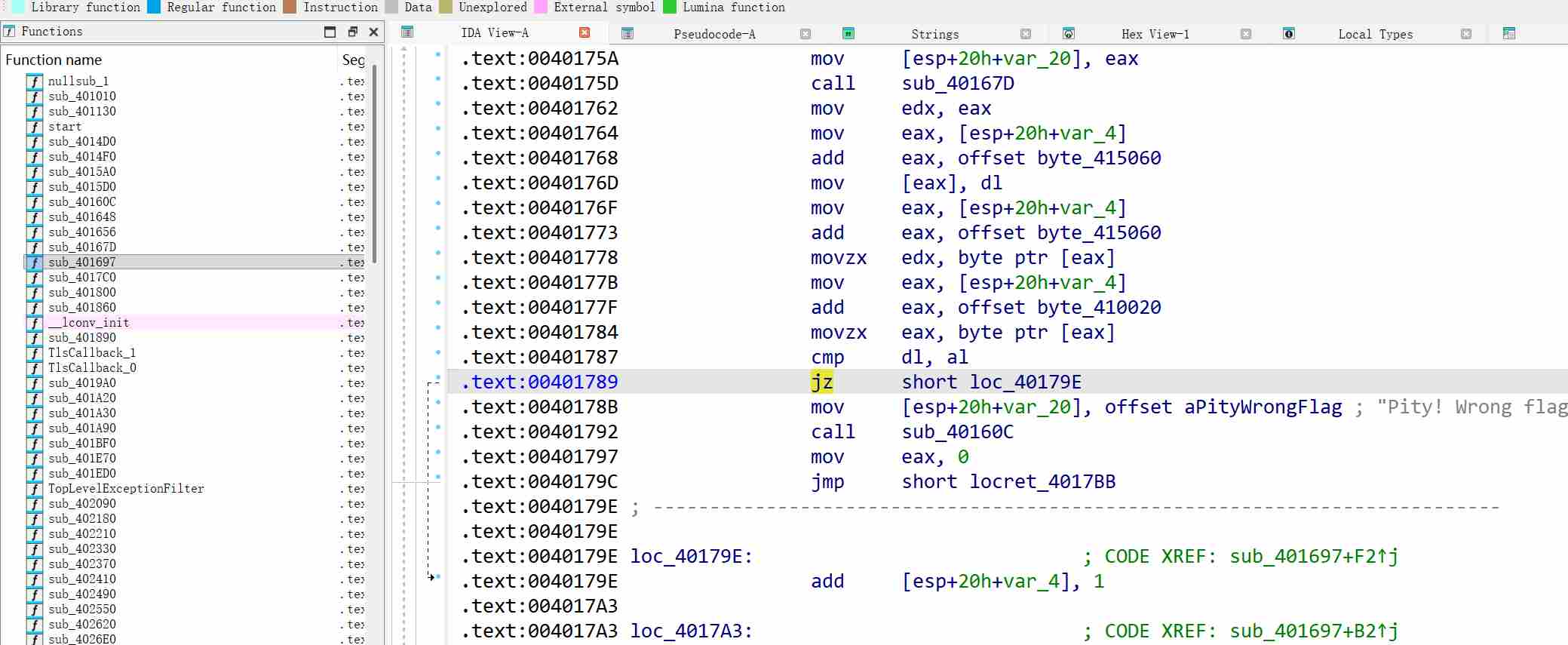Select the start function in the list
Image resolution: width=1568 pixels, height=645 pixels.
pos(65,127)
